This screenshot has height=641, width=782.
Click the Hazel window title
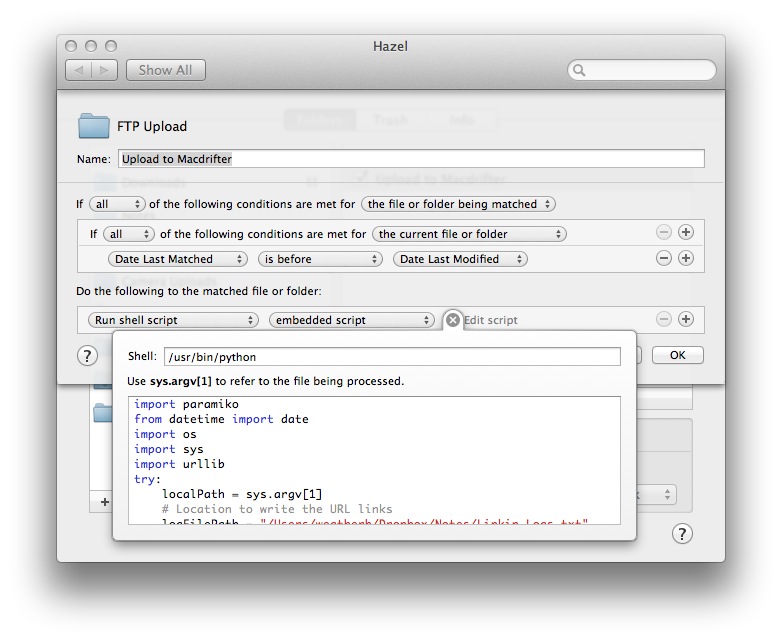click(391, 46)
